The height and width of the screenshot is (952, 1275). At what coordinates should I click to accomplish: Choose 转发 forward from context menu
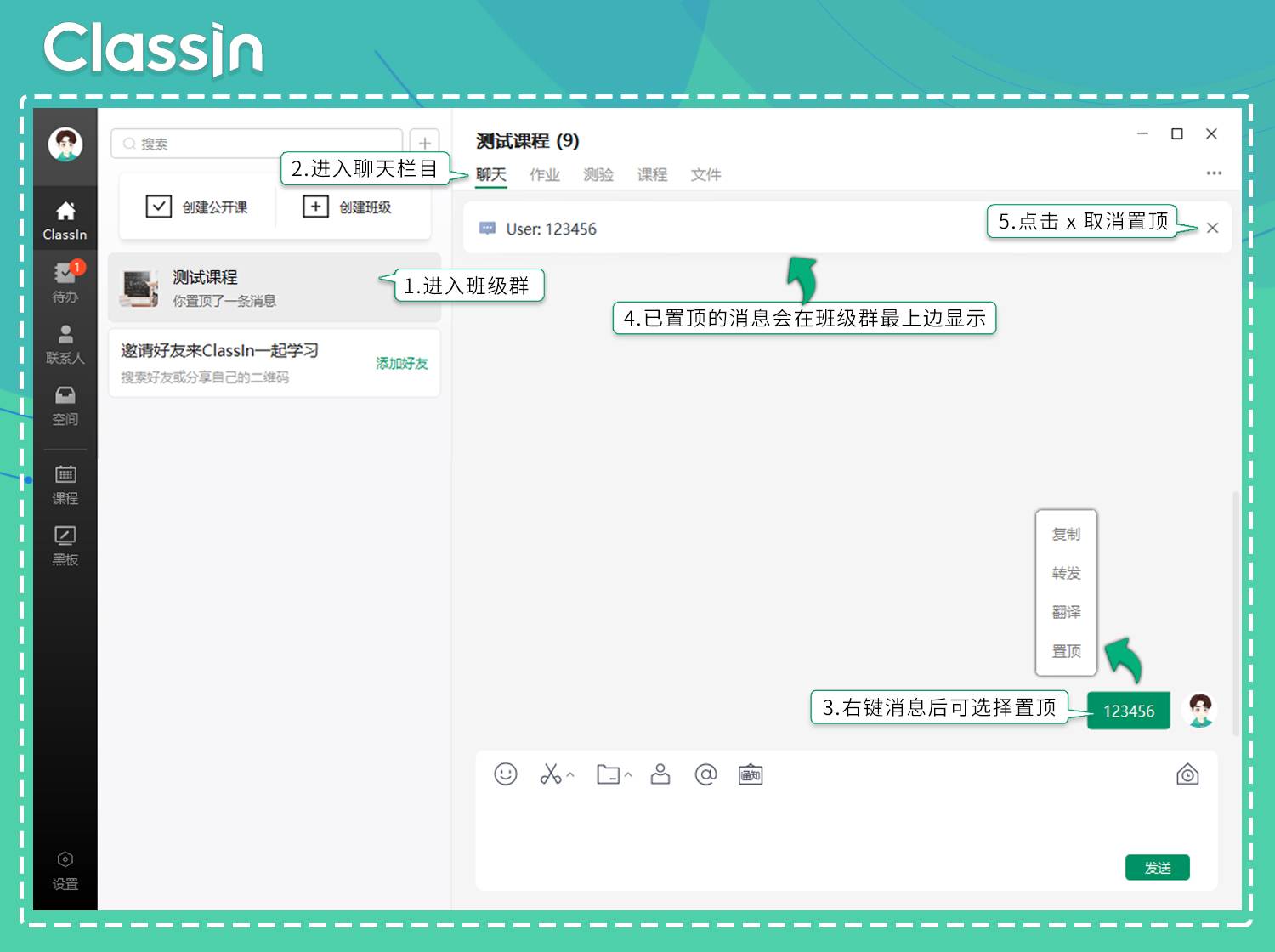1066,573
